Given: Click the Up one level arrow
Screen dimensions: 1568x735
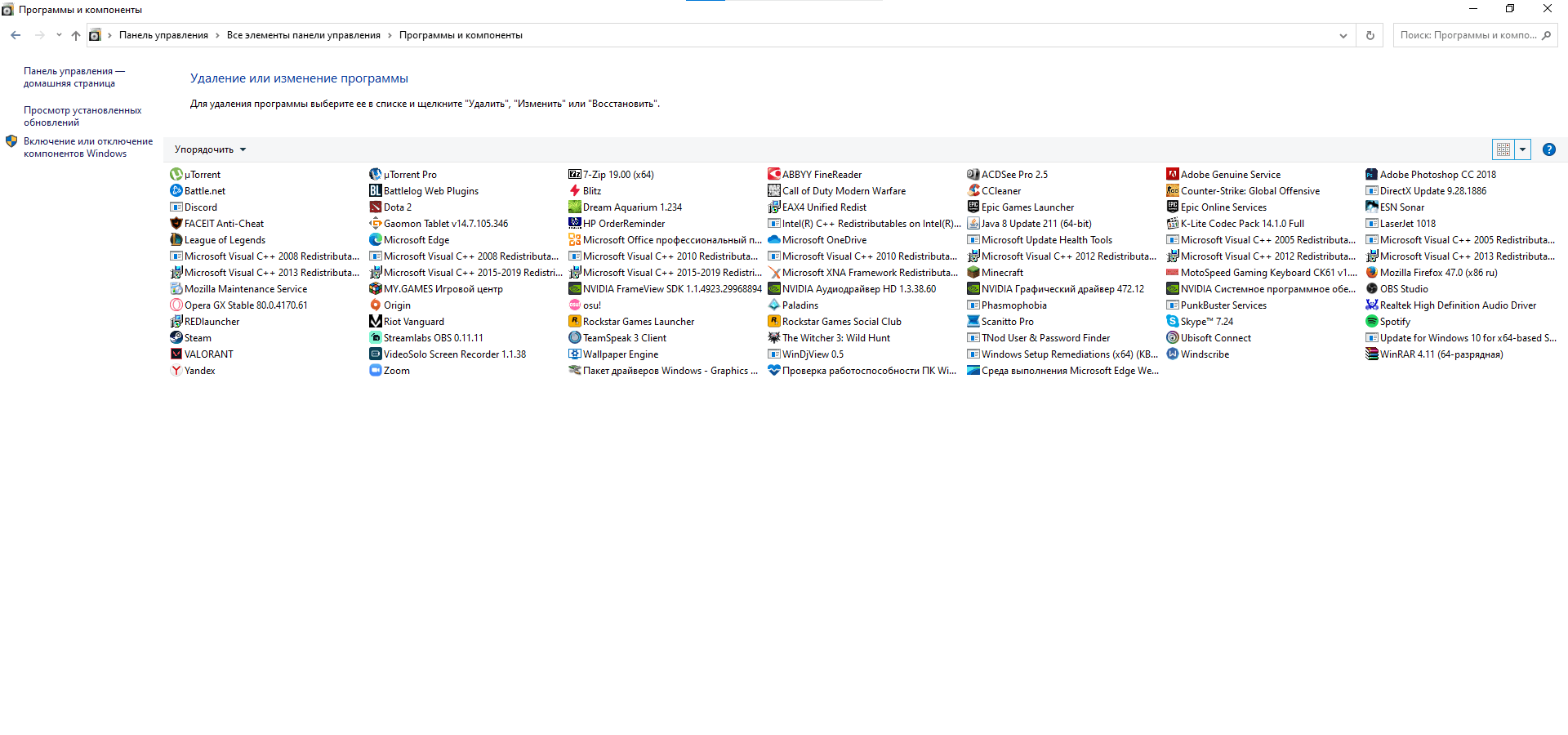Looking at the screenshot, I should [76, 35].
